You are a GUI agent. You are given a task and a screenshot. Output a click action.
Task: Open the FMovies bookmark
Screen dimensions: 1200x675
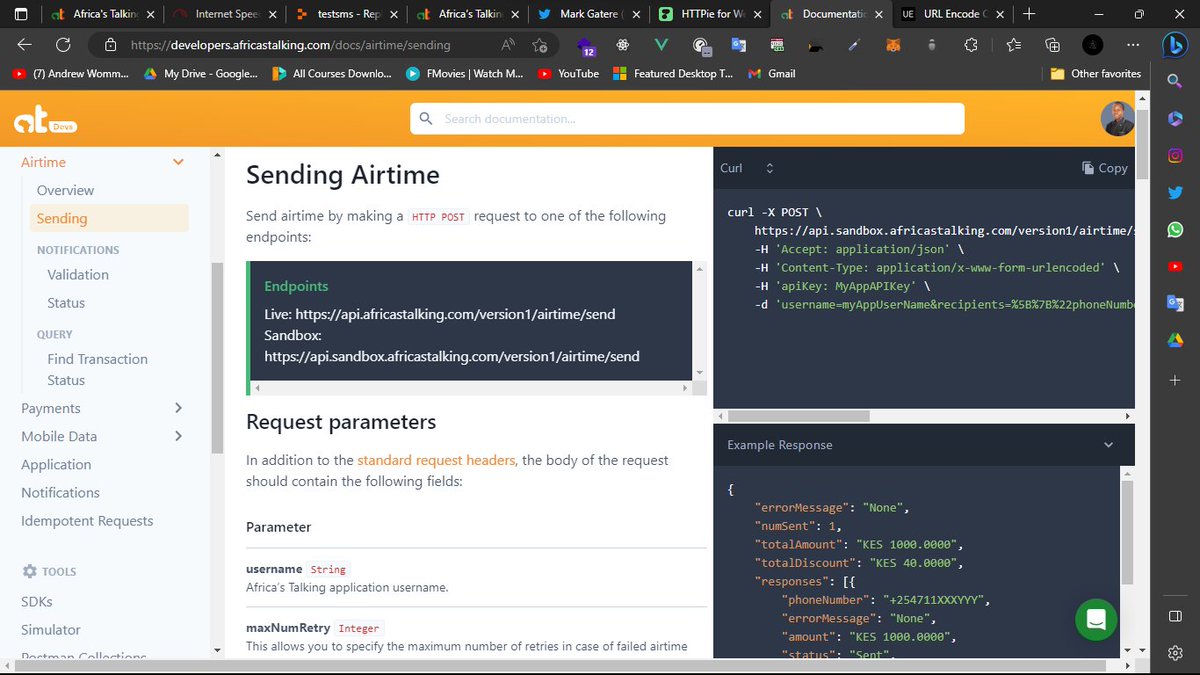(465, 73)
